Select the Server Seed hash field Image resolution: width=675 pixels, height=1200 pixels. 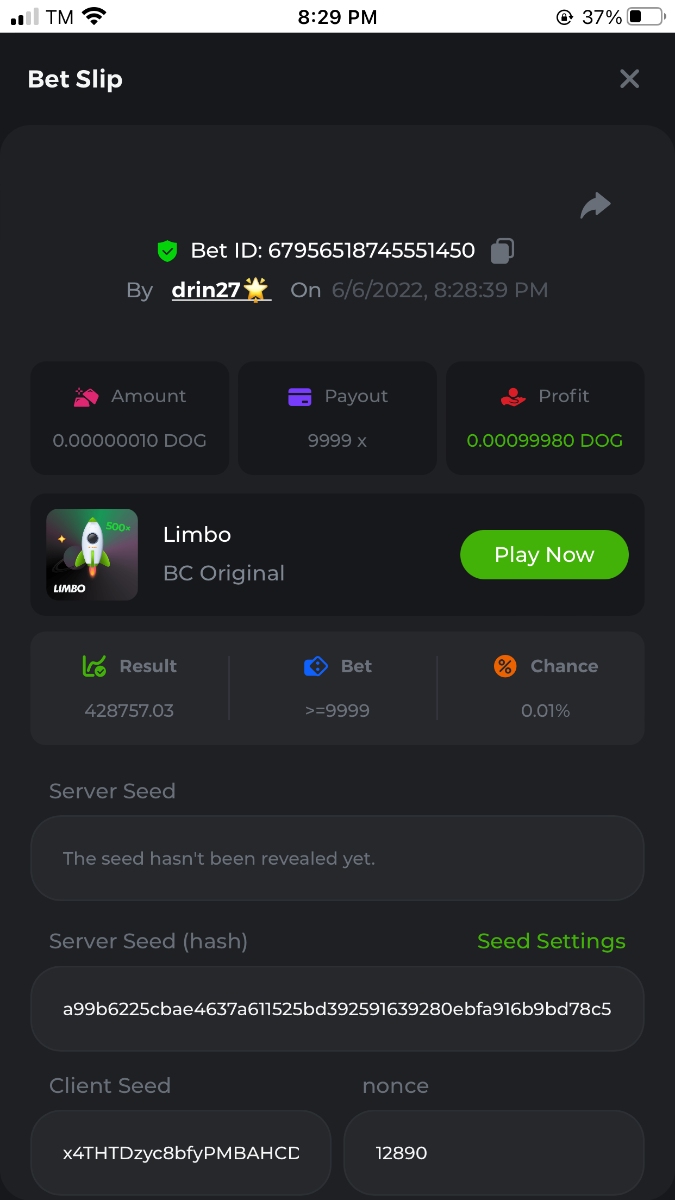pyautogui.click(x=337, y=1009)
